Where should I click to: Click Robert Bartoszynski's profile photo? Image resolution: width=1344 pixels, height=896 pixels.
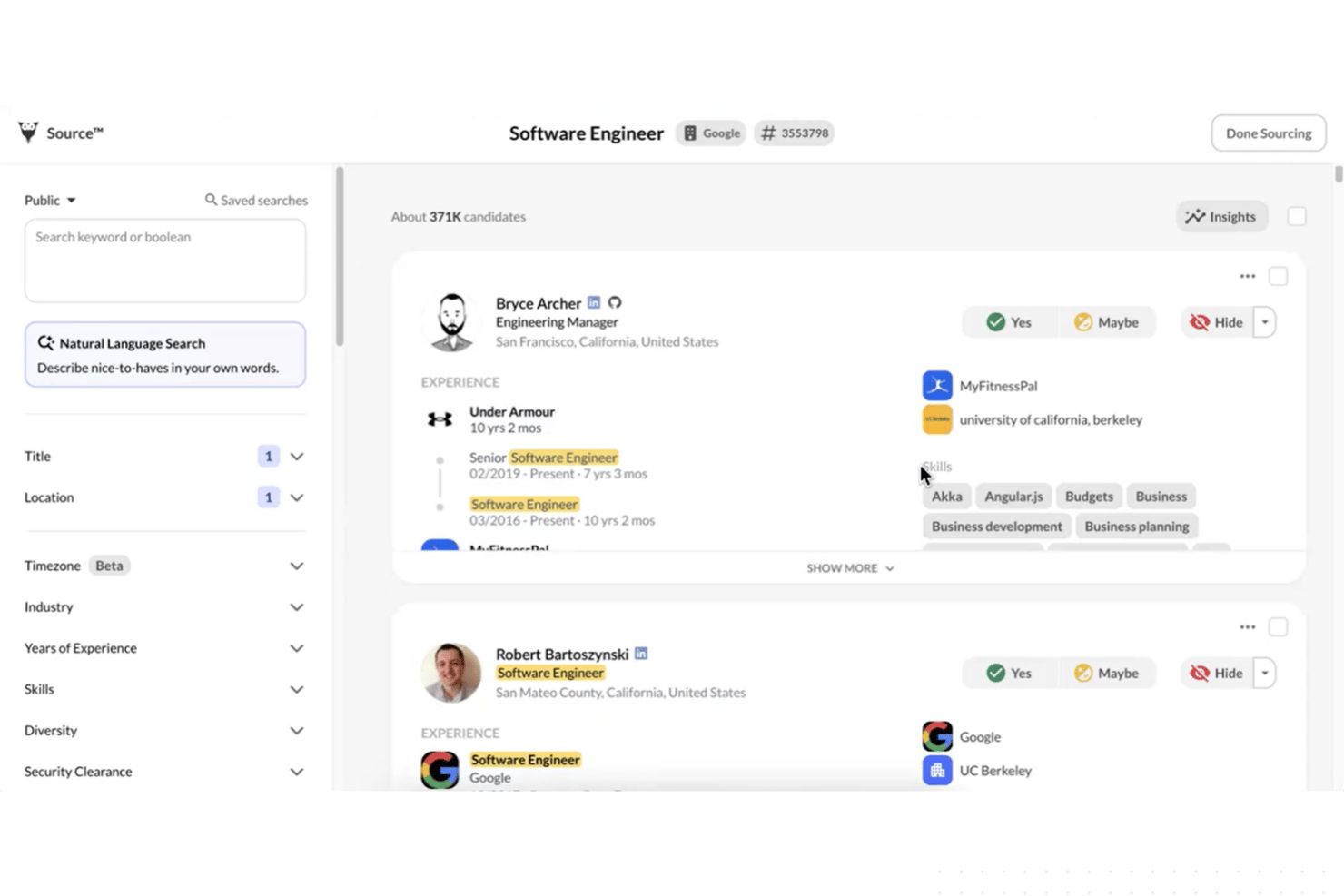[451, 673]
